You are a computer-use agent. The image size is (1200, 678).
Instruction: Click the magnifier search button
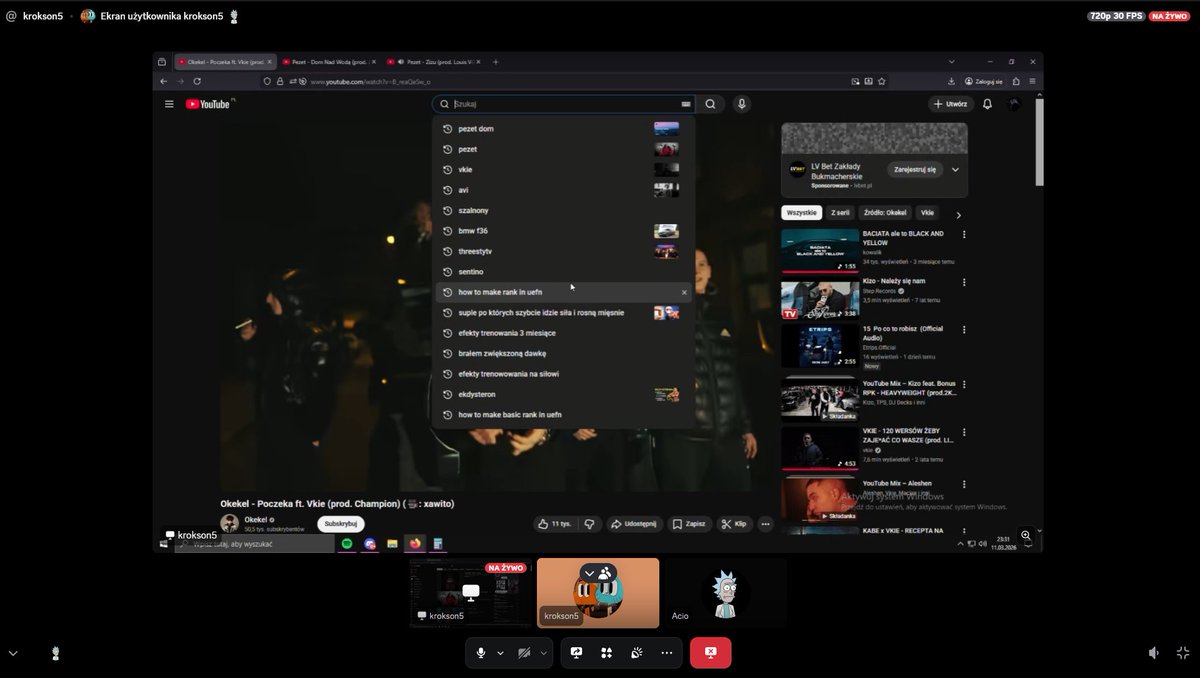(x=710, y=104)
